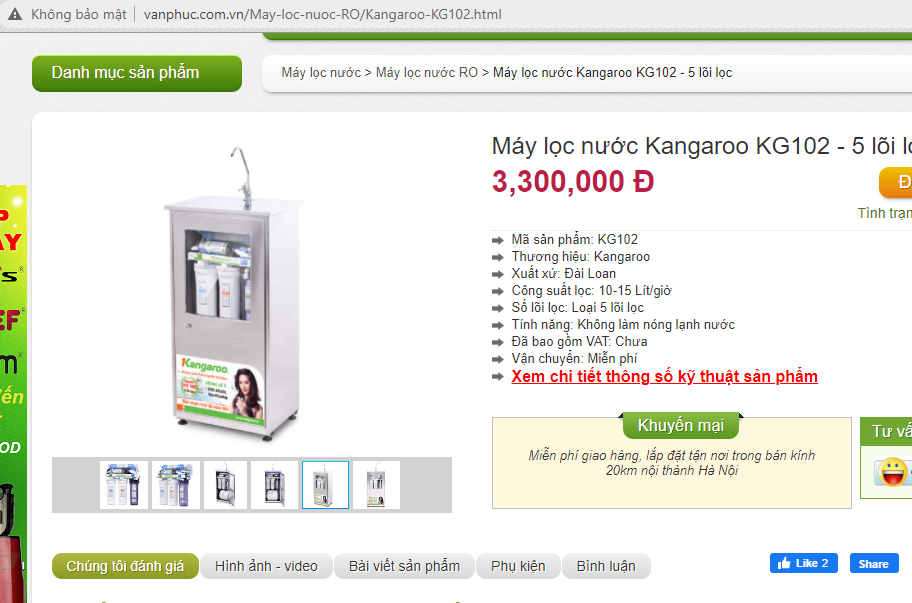Click the main Kangaroo water filter image
Image resolution: width=912 pixels, height=603 pixels.
[x=234, y=294]
